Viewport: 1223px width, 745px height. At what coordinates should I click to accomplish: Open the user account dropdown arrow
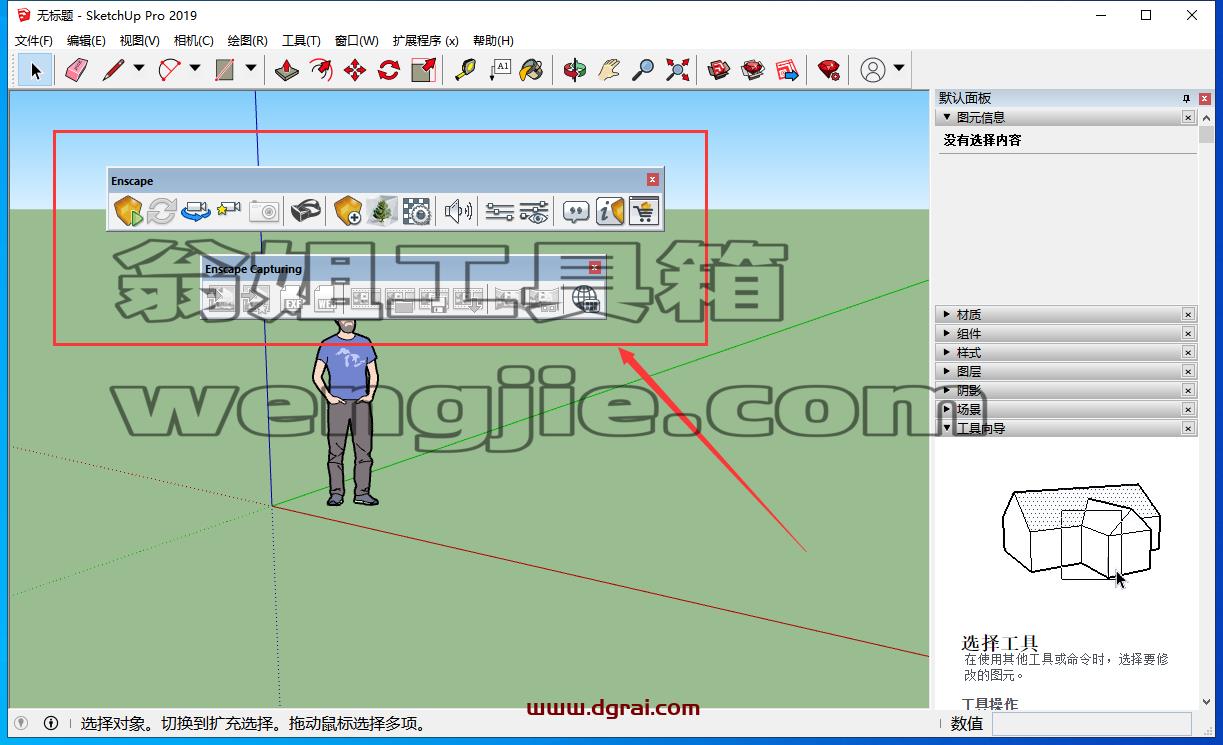[898, 69]
